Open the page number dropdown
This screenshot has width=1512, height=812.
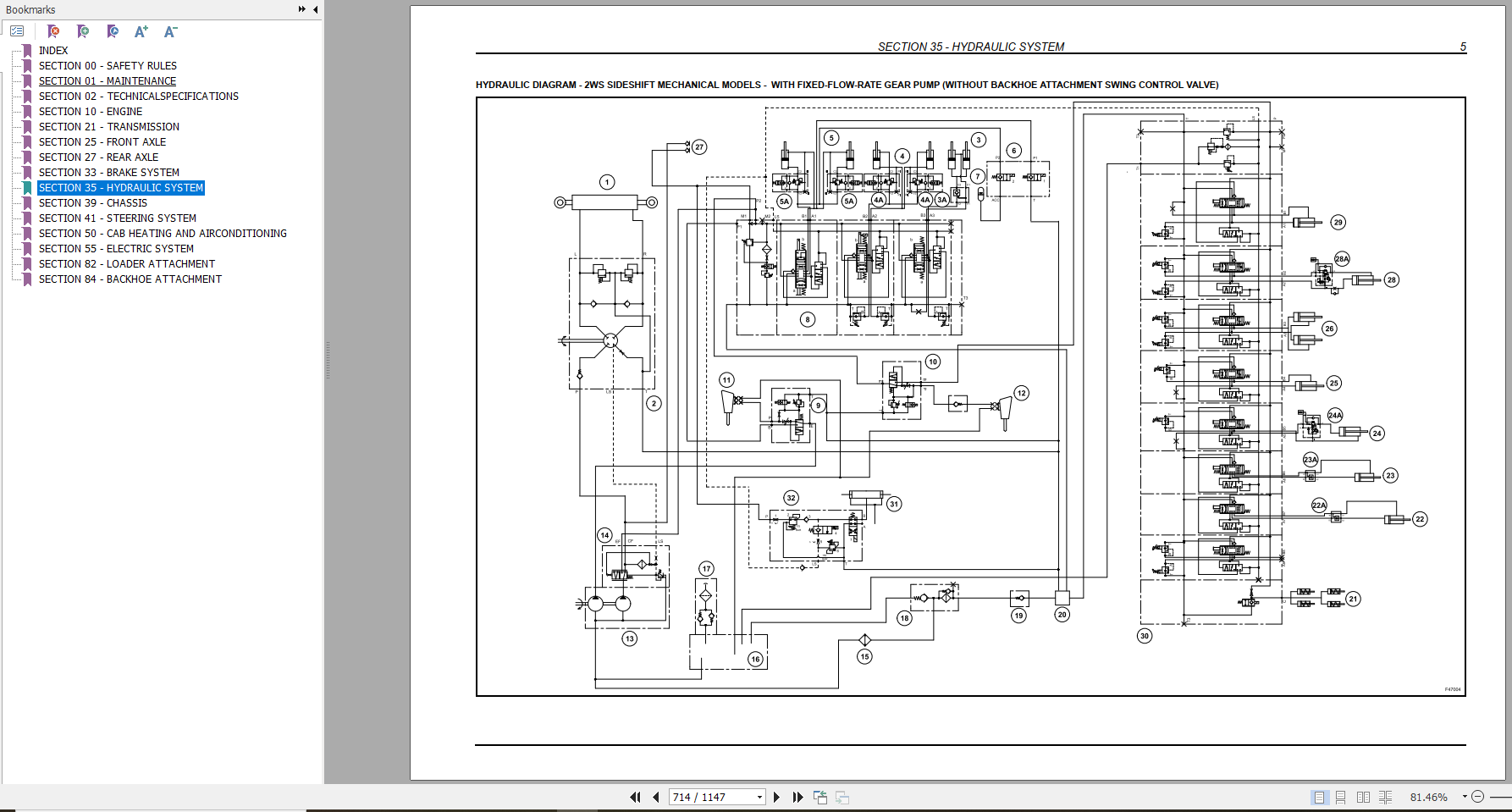coord(759,797)
